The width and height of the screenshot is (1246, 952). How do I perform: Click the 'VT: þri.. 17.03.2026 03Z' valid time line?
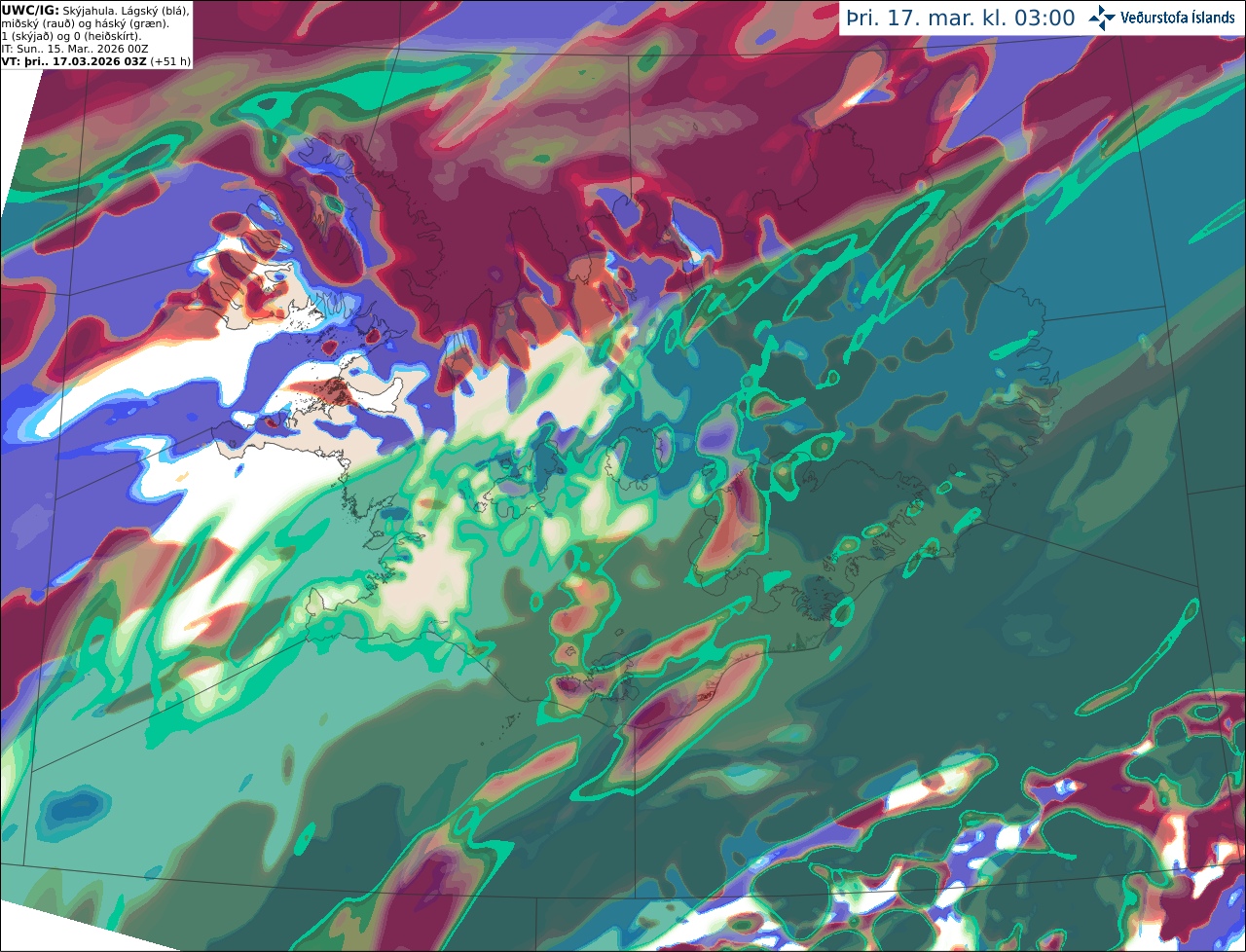pos(73,61)
